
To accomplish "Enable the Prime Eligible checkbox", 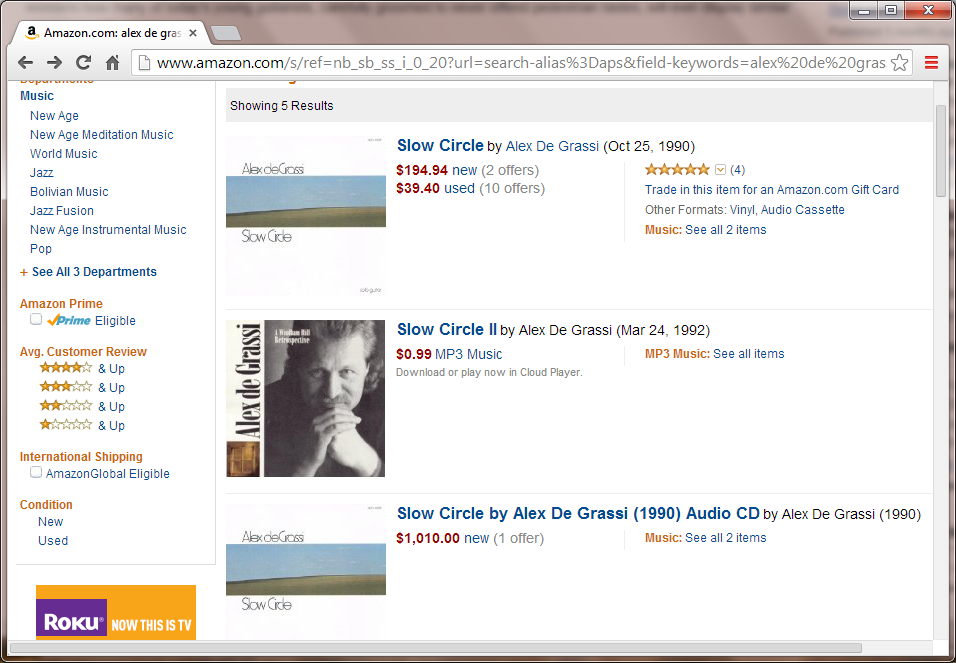I will click(36, 320).
